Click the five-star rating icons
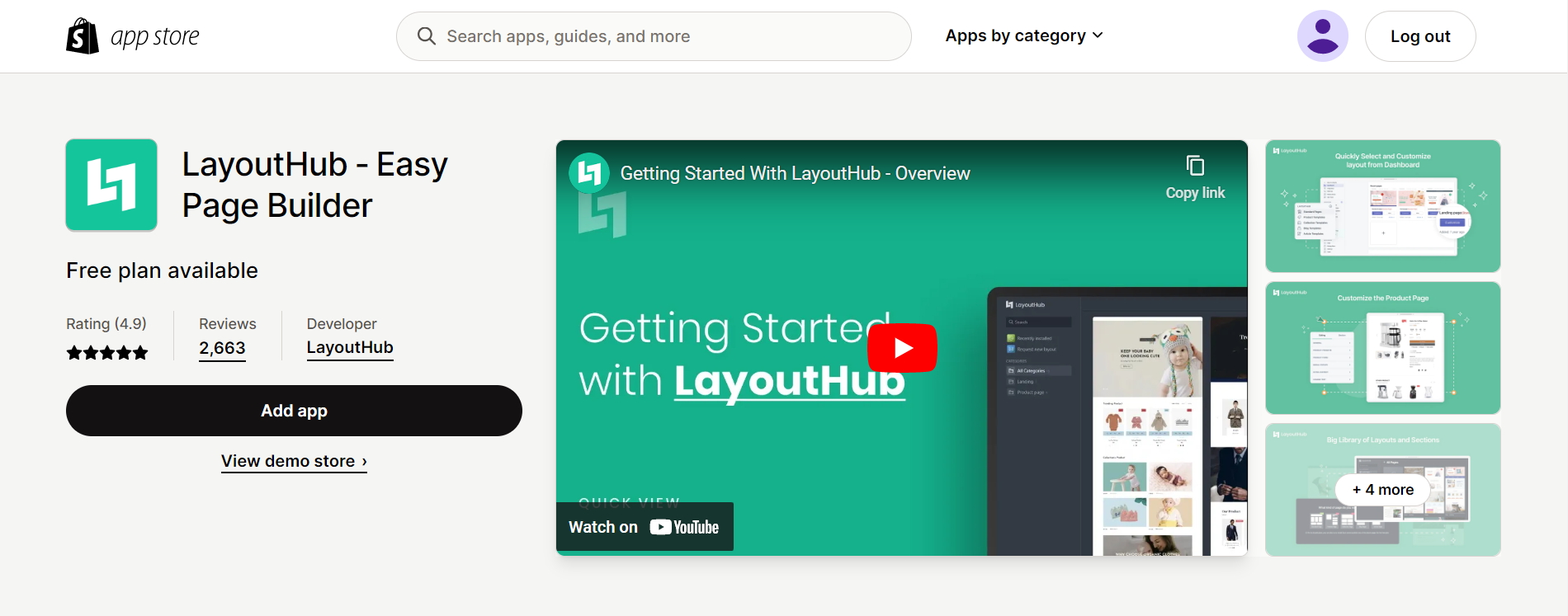 click(x=107, y=353)
